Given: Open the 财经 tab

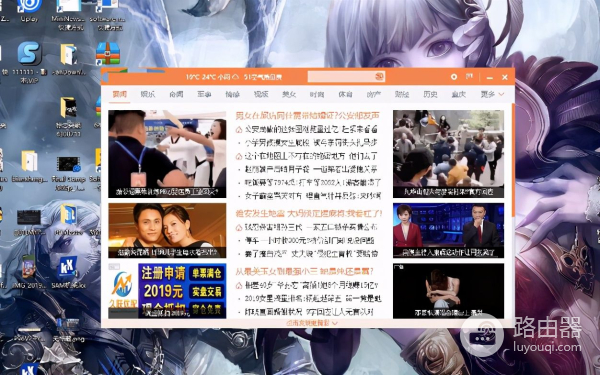Looking at the screenshot, I should pyautogui.click(x=402, y=94).
